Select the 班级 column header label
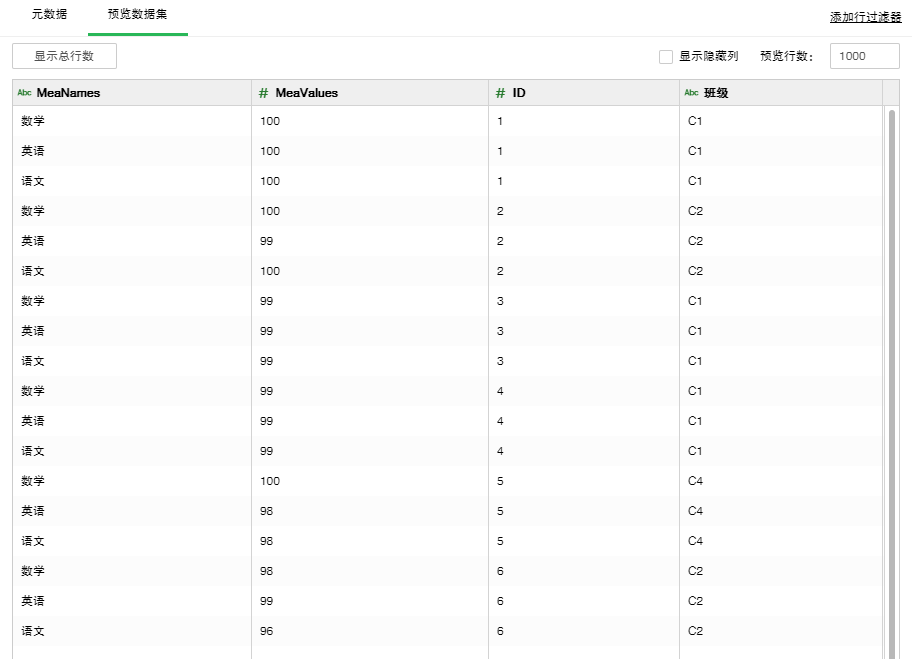The height and width of the screenshot is (659, 912). pyautogui.click(x=716, y=93)
